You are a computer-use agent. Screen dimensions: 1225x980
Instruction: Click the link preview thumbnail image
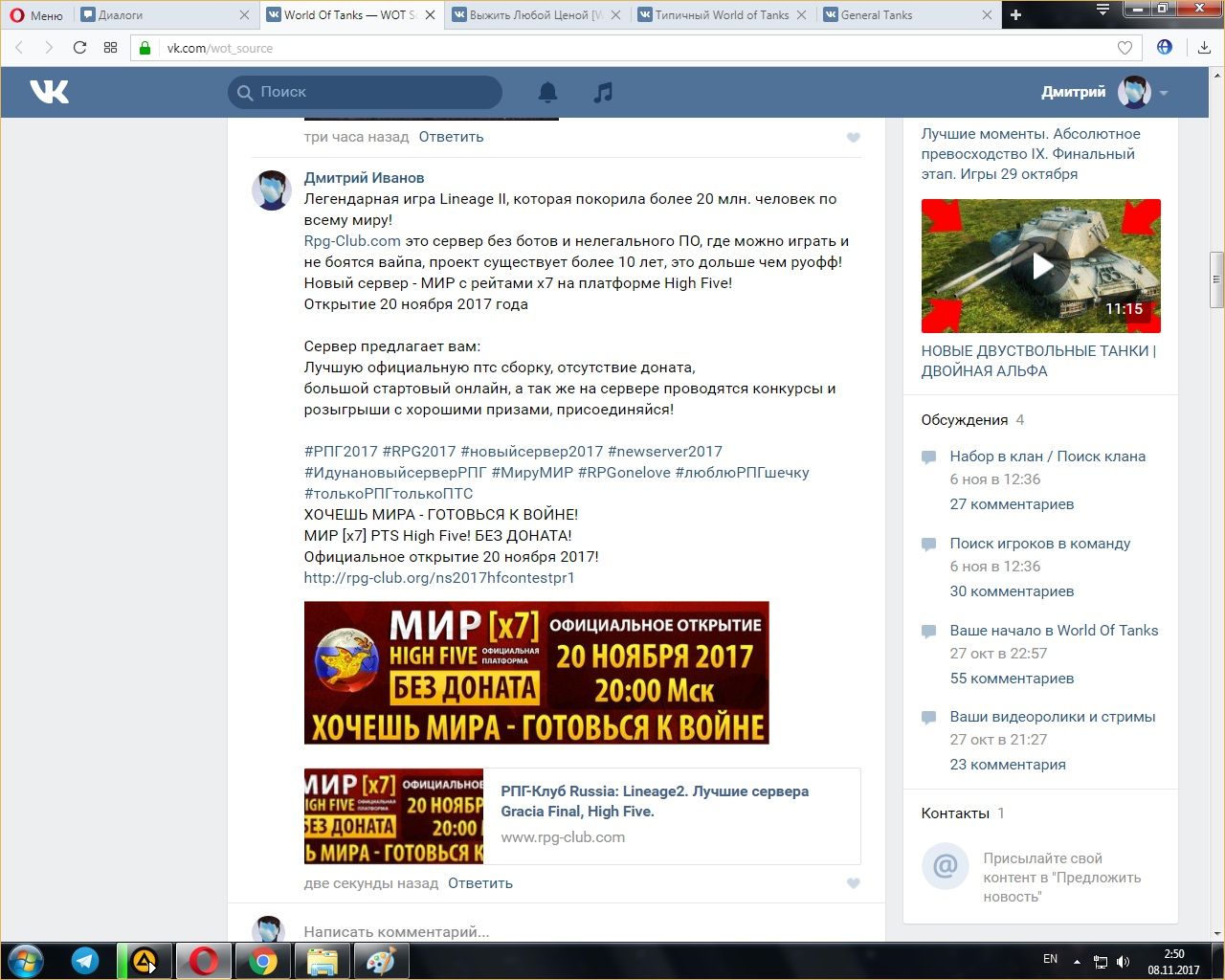pyautogui.click(x=393, y=816)
